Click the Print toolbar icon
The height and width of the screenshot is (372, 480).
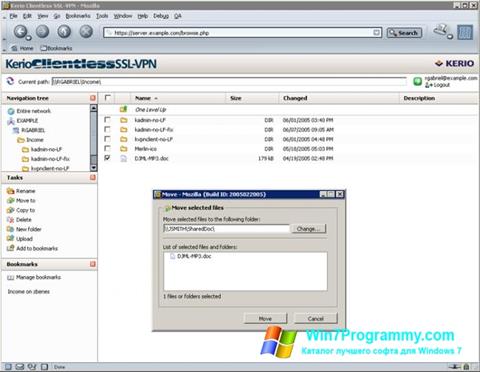pyautogui.click(x=441, y=31)
